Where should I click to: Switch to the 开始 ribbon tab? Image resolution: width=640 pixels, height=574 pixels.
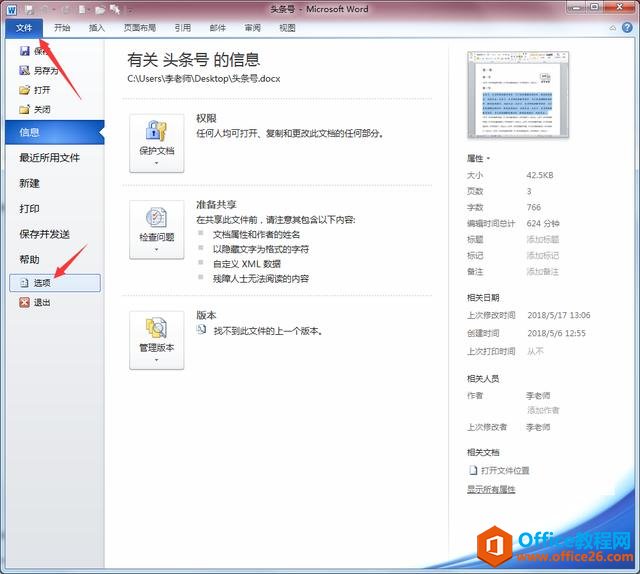click(62, 28)
